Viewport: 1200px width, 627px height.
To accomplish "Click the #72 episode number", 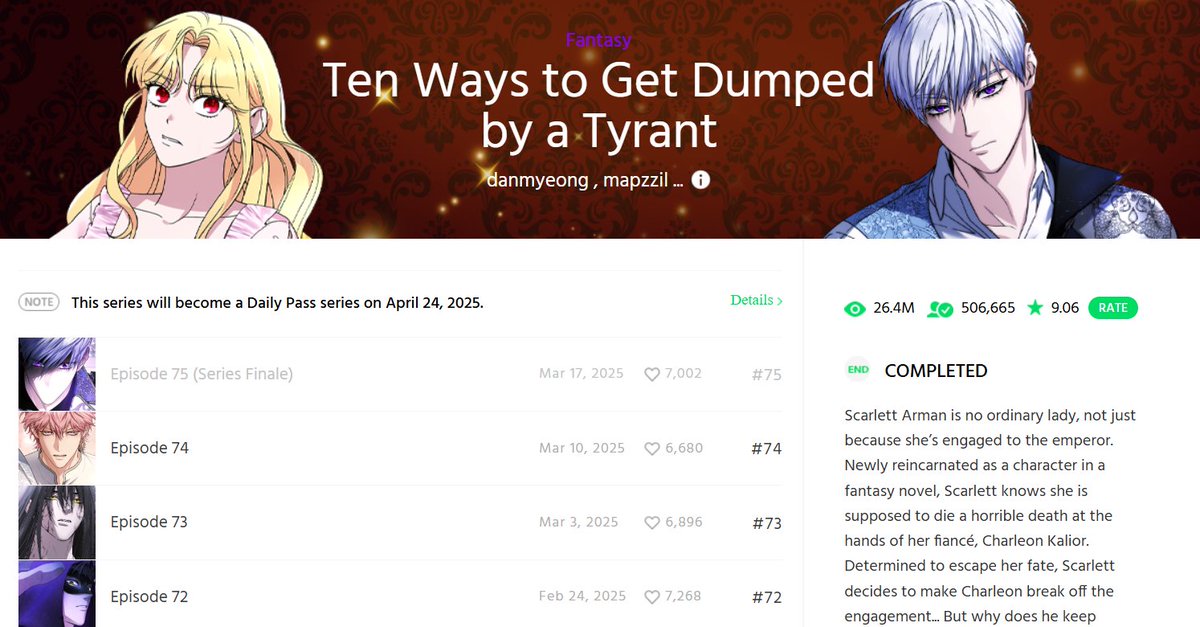I will (766, 597).
